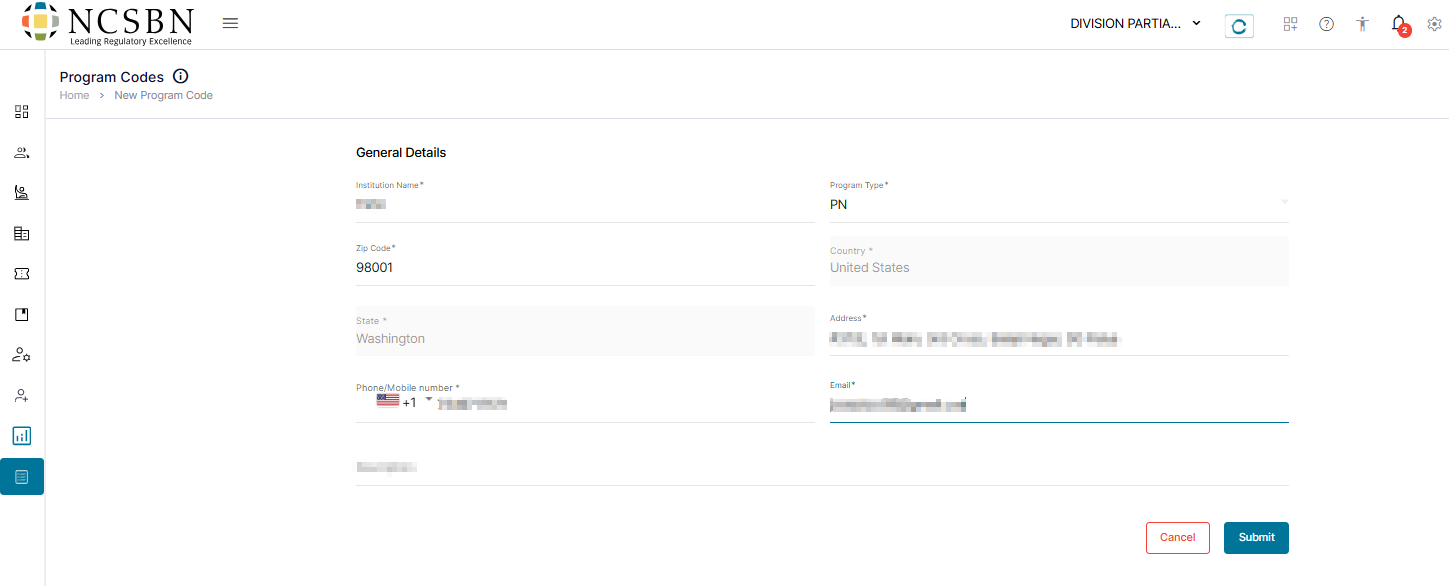Open the dashboard grid icon in sidebar
Viewport: 1449px width, 586px height.
click(22, 112)
